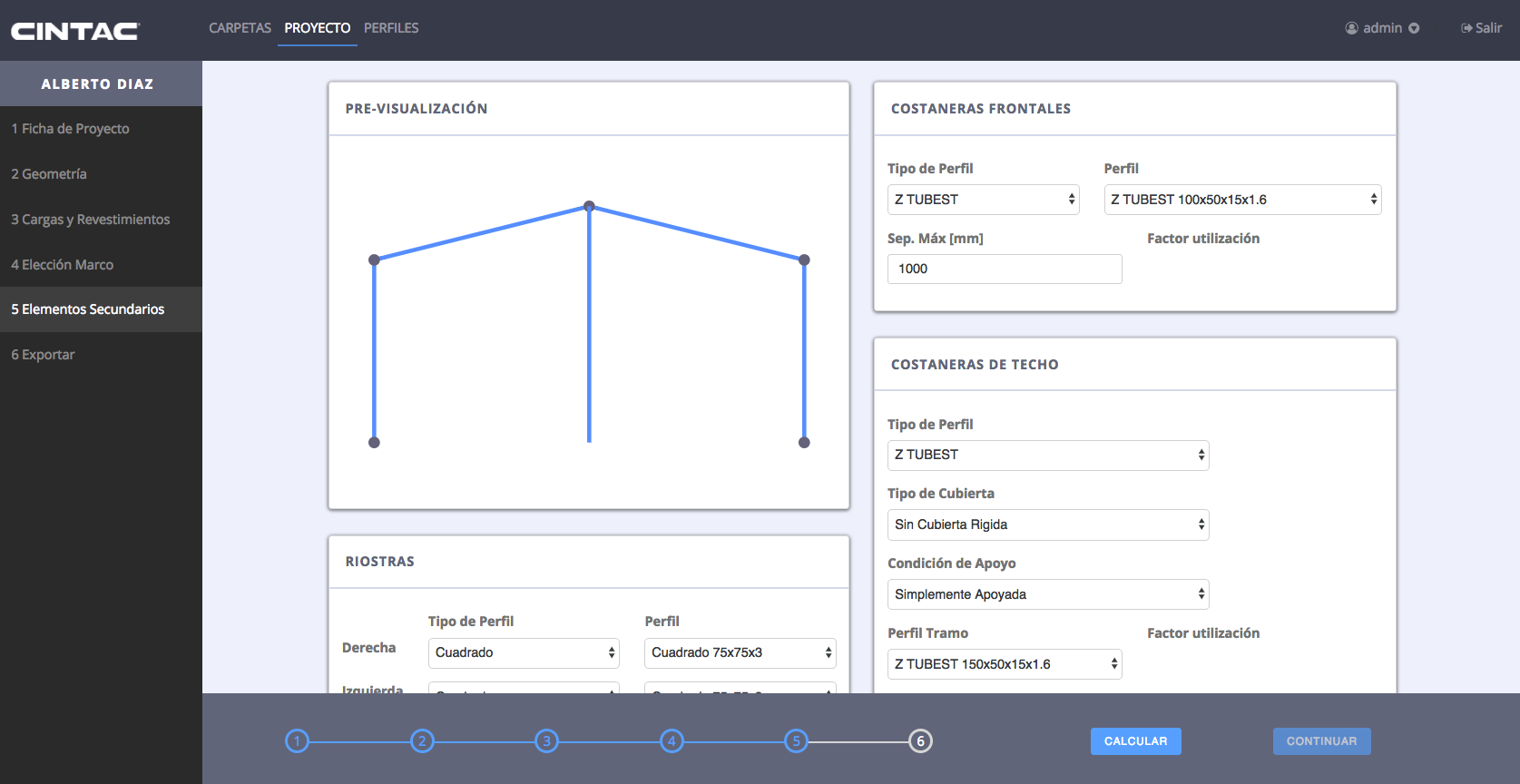Open 6 Exportar in sidebar

click(x=101, y=355)
